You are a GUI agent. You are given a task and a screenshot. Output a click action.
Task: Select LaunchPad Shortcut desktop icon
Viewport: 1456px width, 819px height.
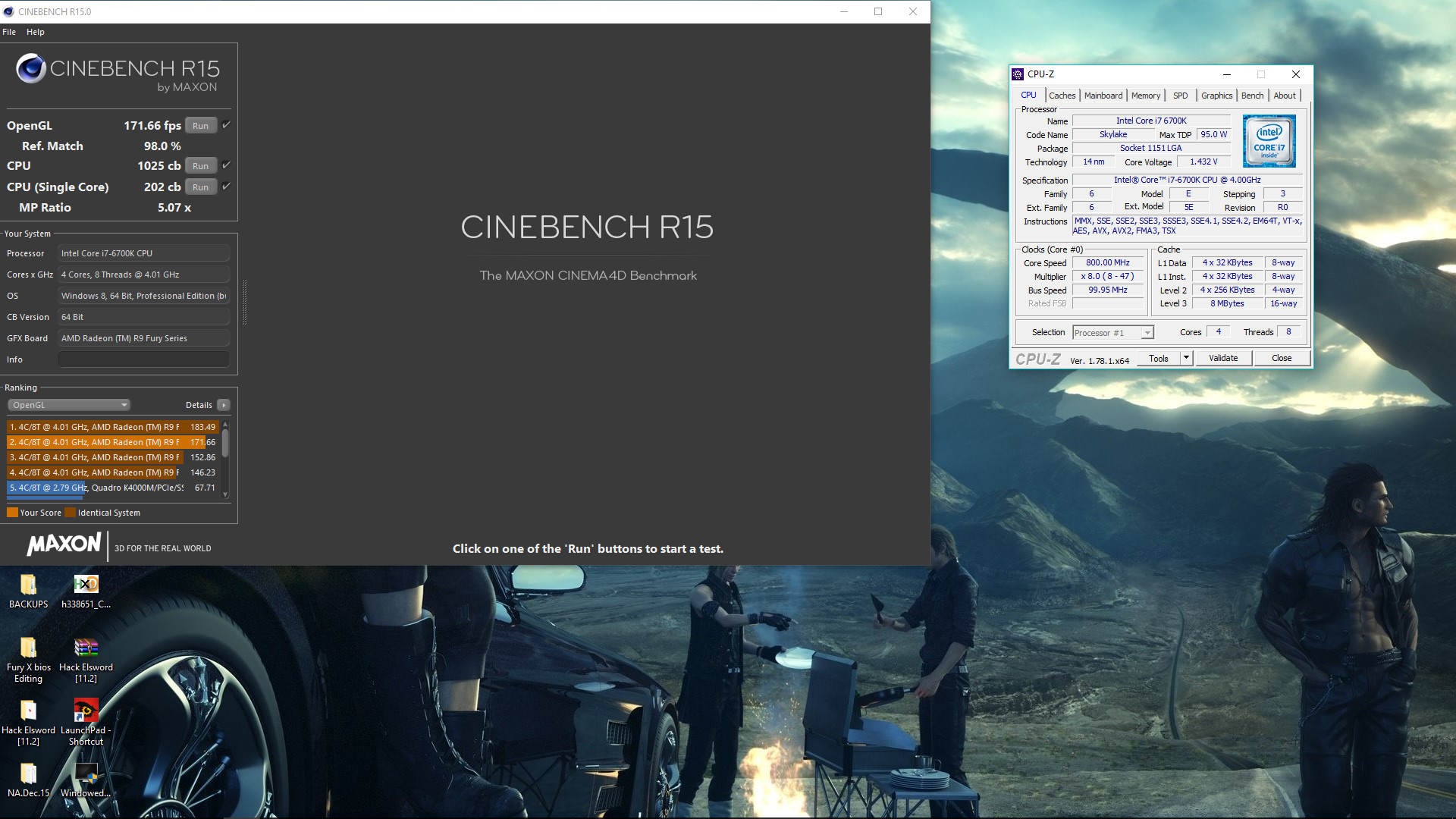click(86, 723)
